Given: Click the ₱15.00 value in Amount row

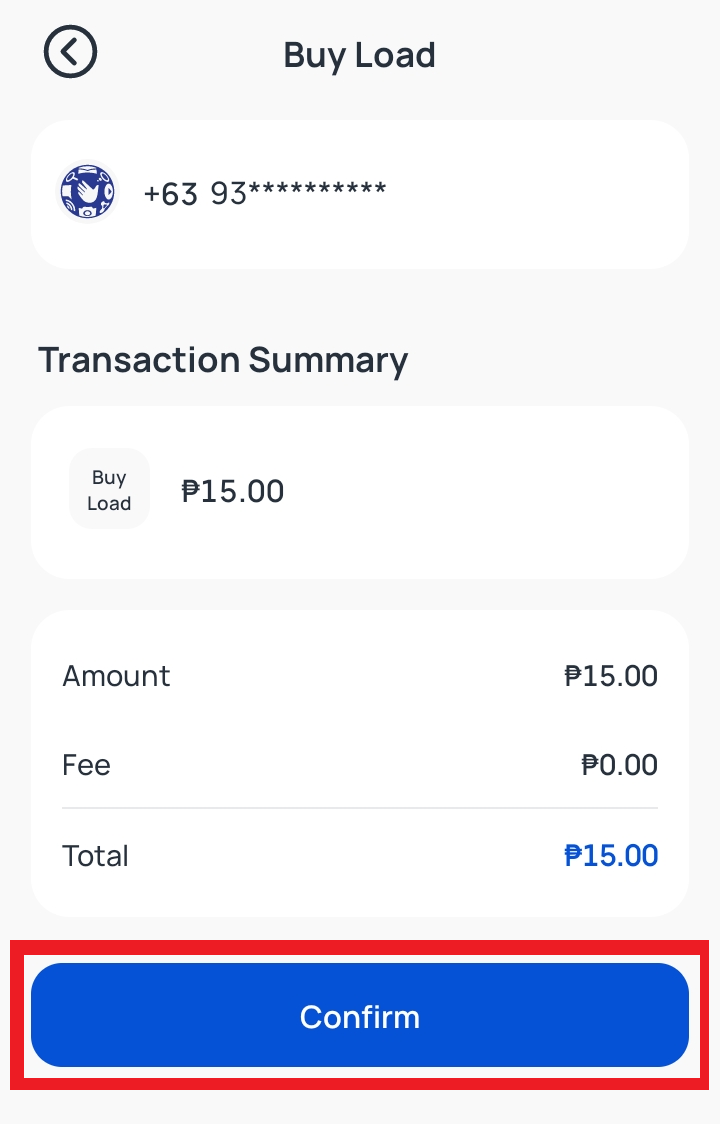Looking at the screenshot, I should click(611, 676).
